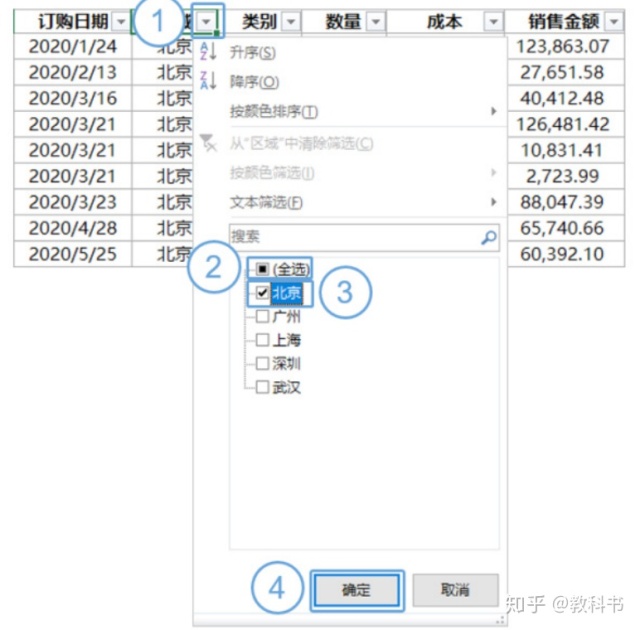This screenshot has height=630, width=640.
Task: Open the 数量 column filter dropdown
Action: point(376,21)
